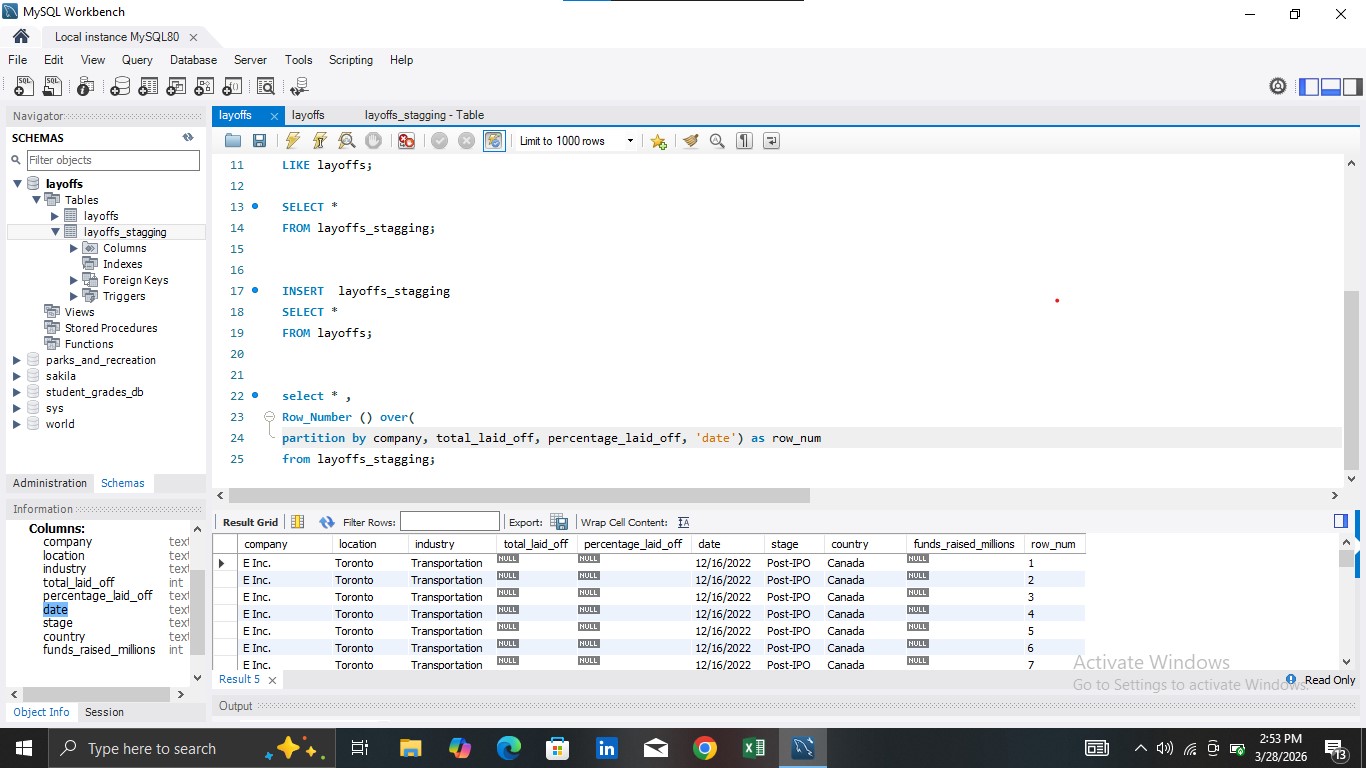
Task: Toggle invisible characters pilcrow button
Action: click(744, 141)
